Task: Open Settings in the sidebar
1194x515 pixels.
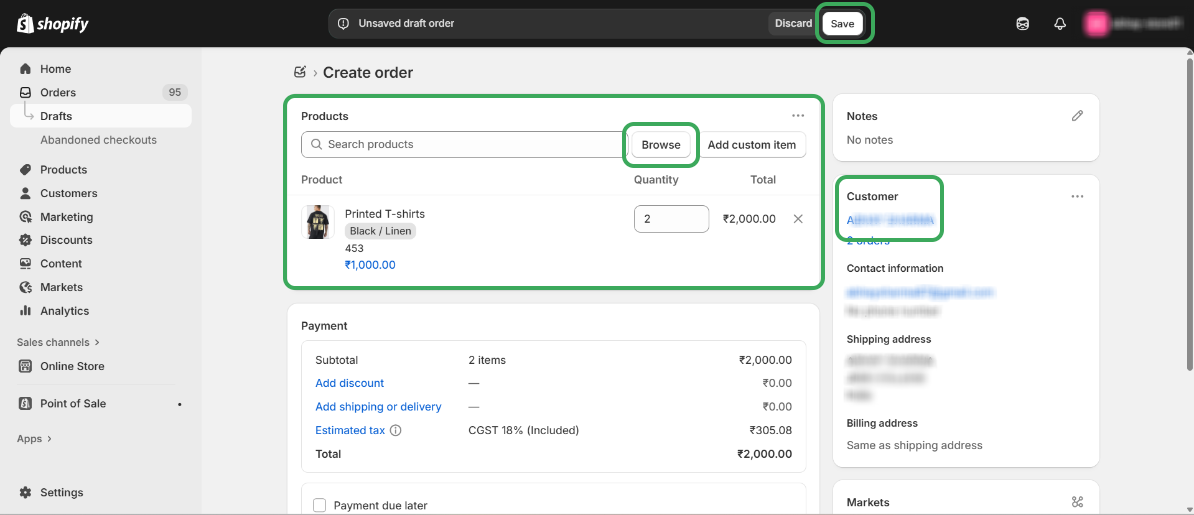Action: tap(61, 492)
